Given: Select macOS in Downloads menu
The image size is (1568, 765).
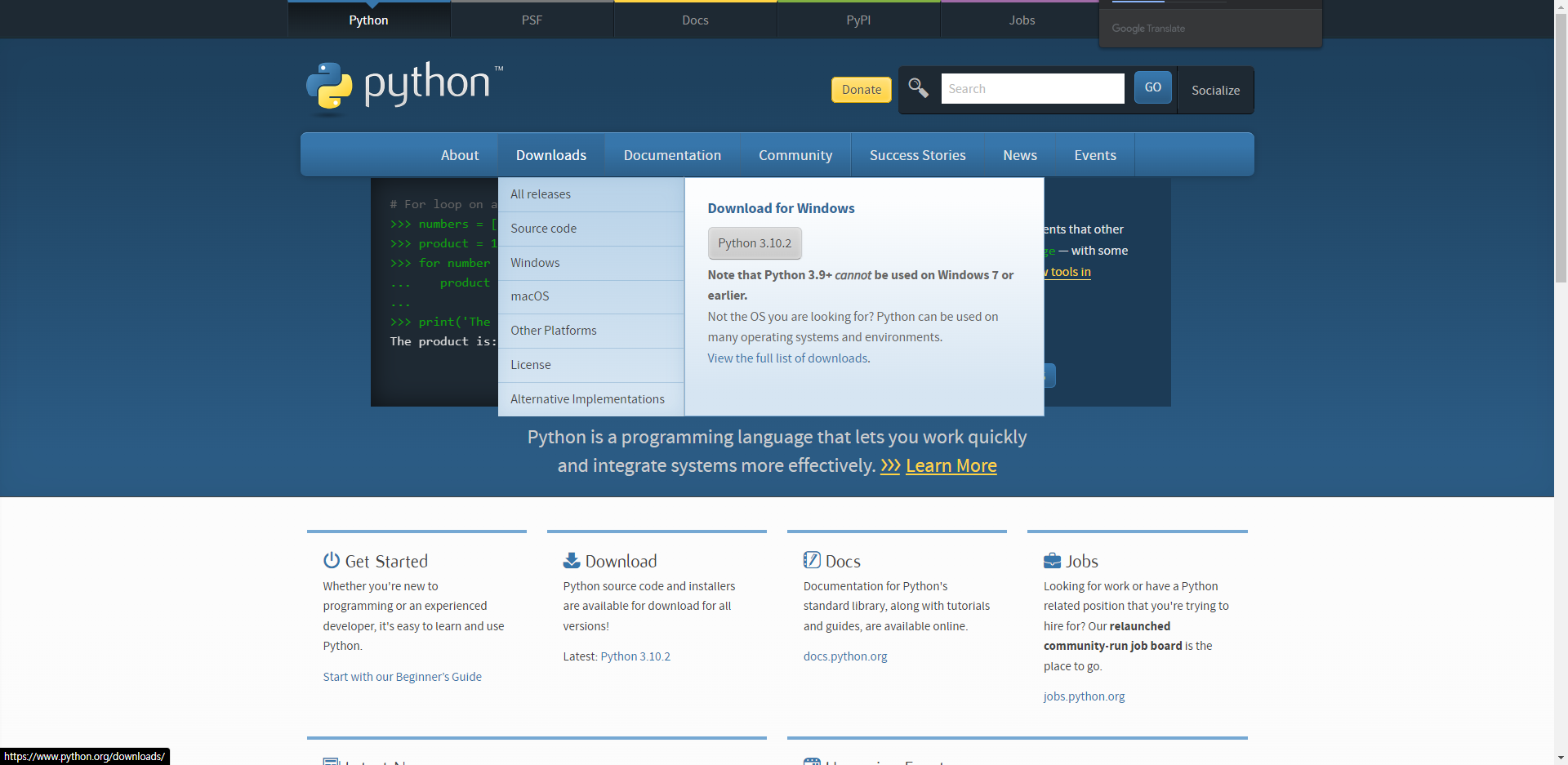Looking at the screenshot, I should (x=591, y=296).
